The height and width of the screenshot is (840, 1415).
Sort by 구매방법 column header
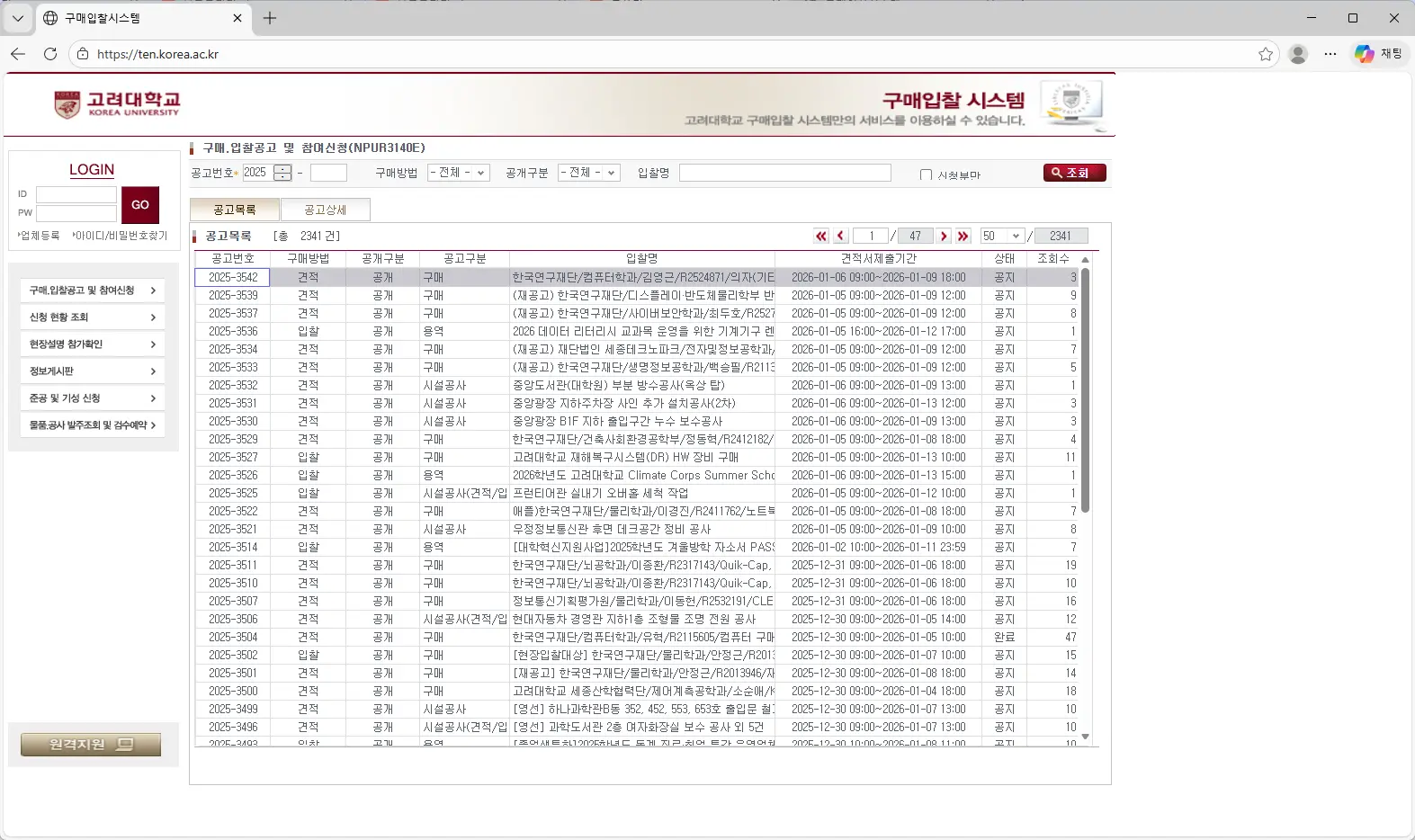(x=309, y=259)
